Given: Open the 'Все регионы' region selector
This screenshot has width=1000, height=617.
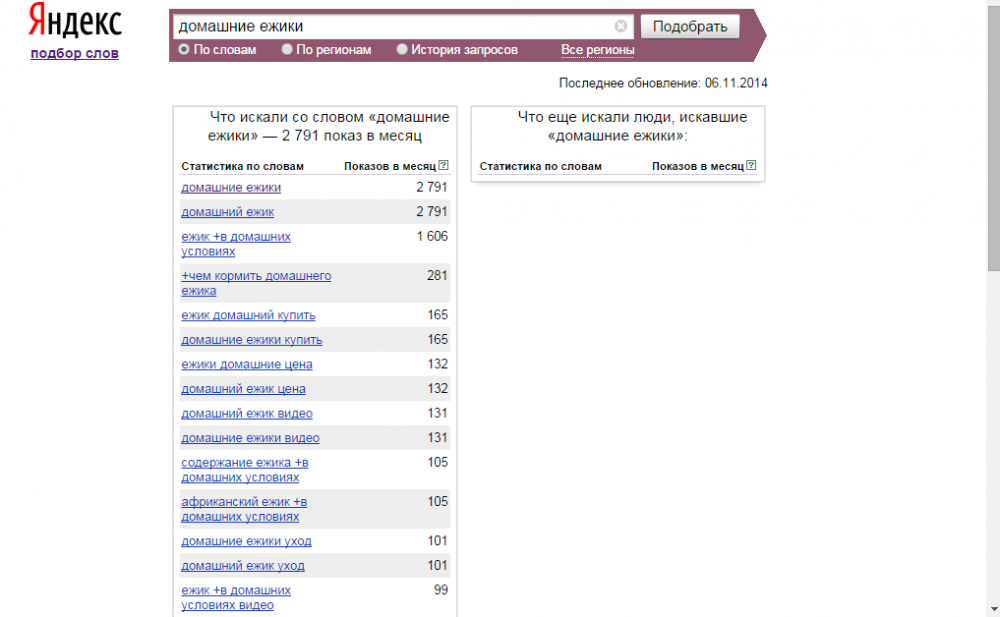Looking at the screenshot, I should tap(597, 50).
